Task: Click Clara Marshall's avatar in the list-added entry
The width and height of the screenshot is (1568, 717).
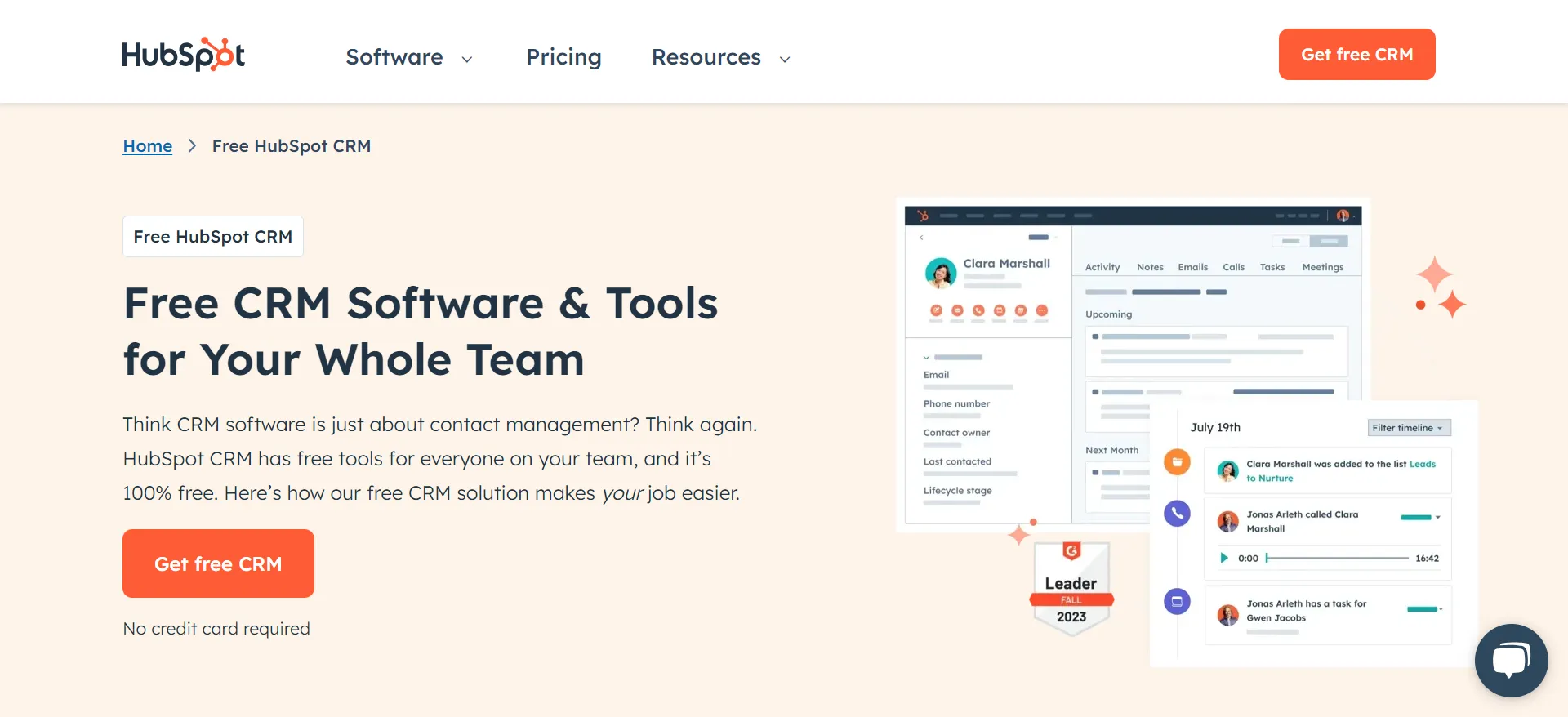Action: 1227,470
